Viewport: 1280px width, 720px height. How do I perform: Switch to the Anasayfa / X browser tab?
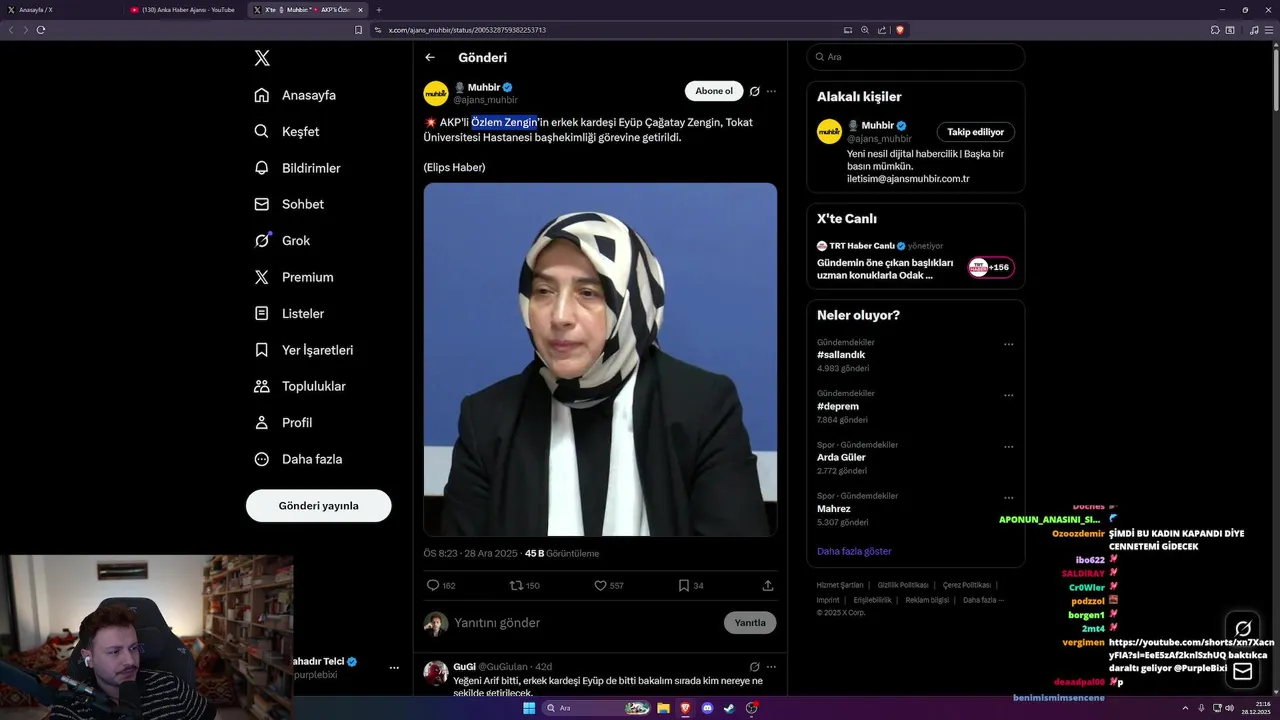coord(60,9)
